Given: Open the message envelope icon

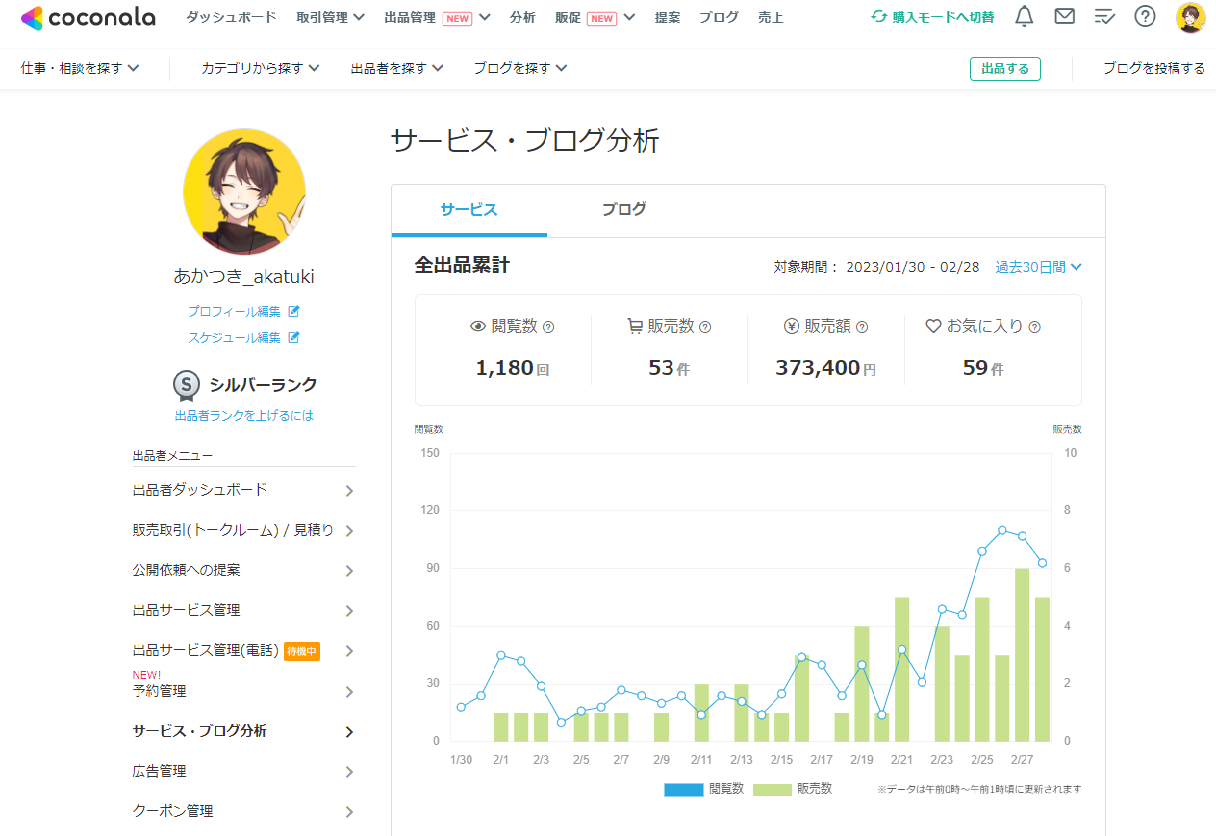Looking at the screenshot, I should point(1064,16).
